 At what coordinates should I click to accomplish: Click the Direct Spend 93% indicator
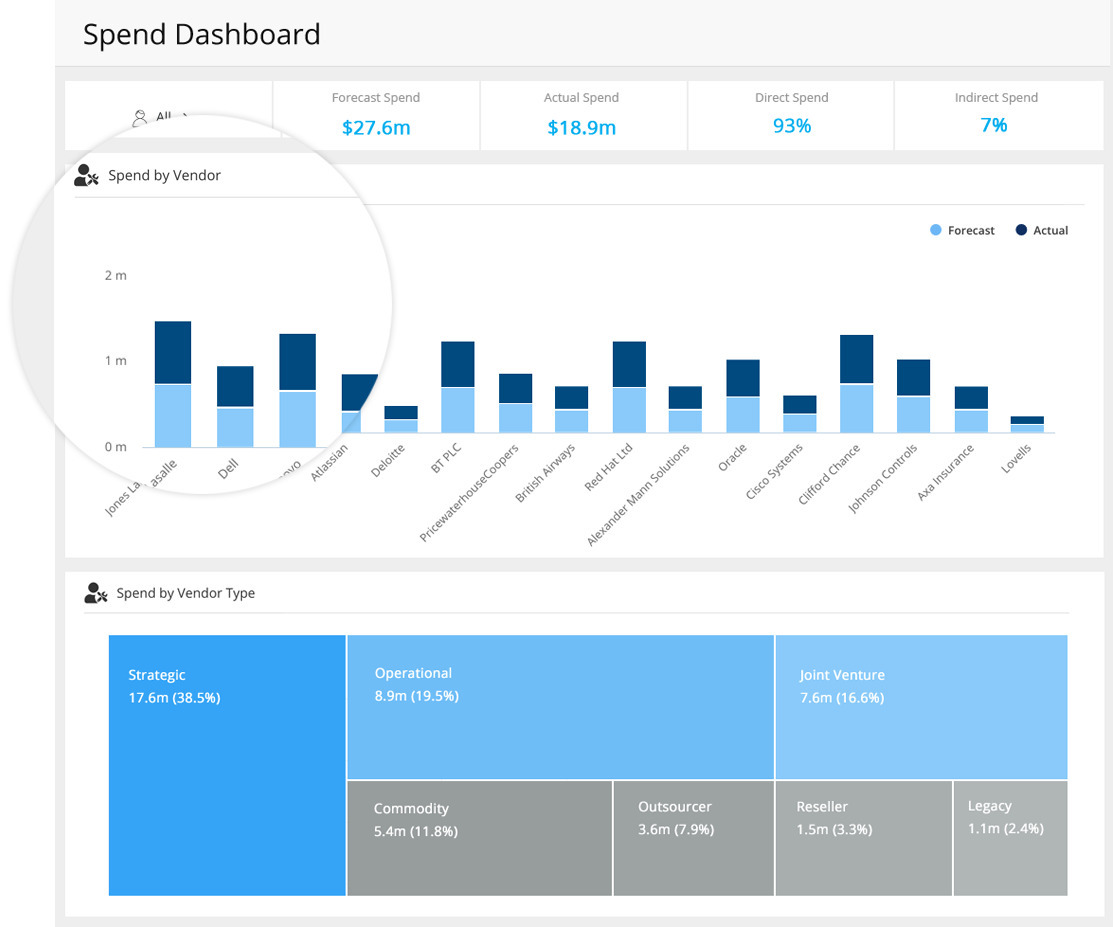791,125
